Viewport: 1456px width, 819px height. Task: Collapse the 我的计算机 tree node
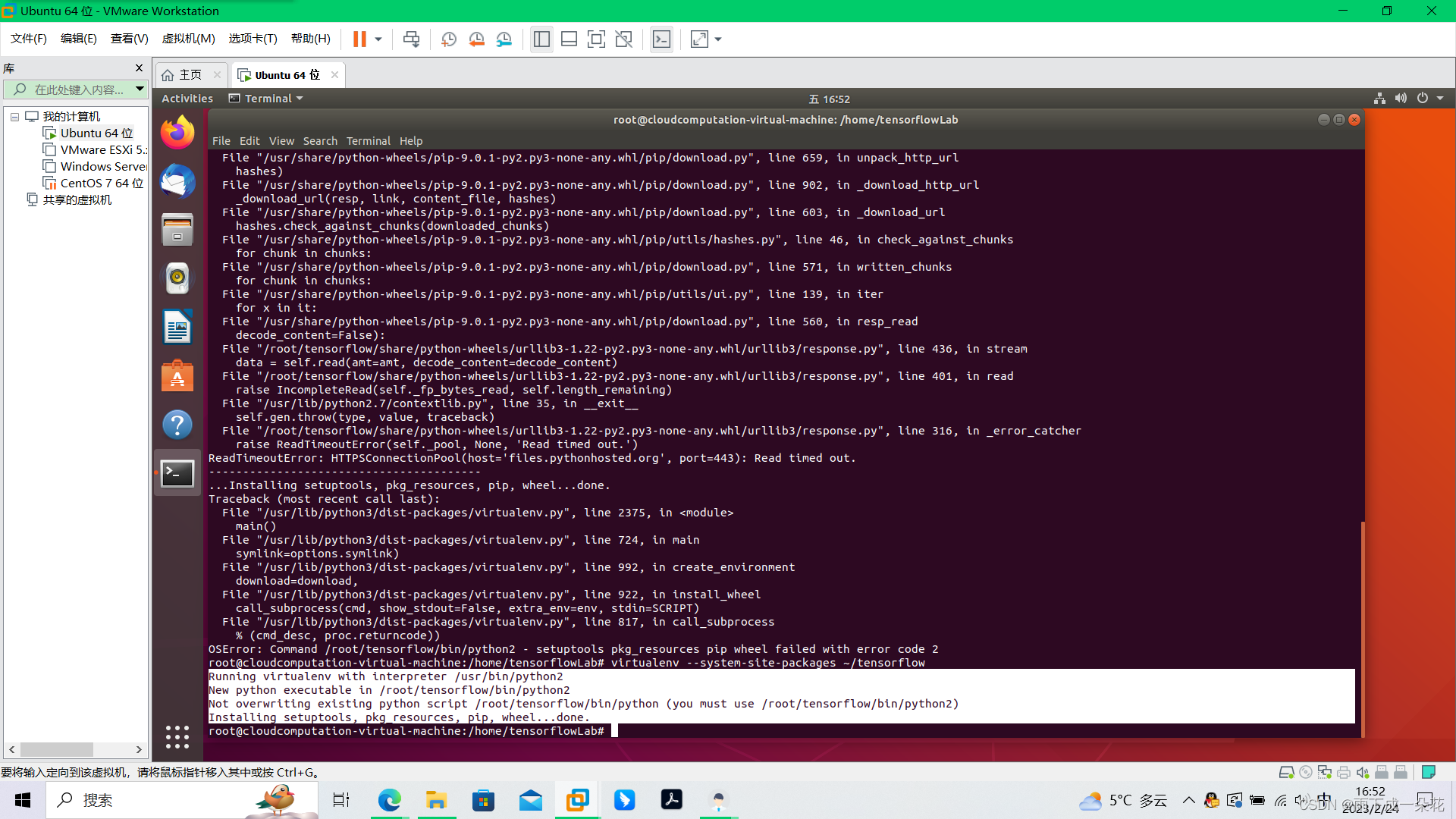pyautogui.click(x=14, y=117)
